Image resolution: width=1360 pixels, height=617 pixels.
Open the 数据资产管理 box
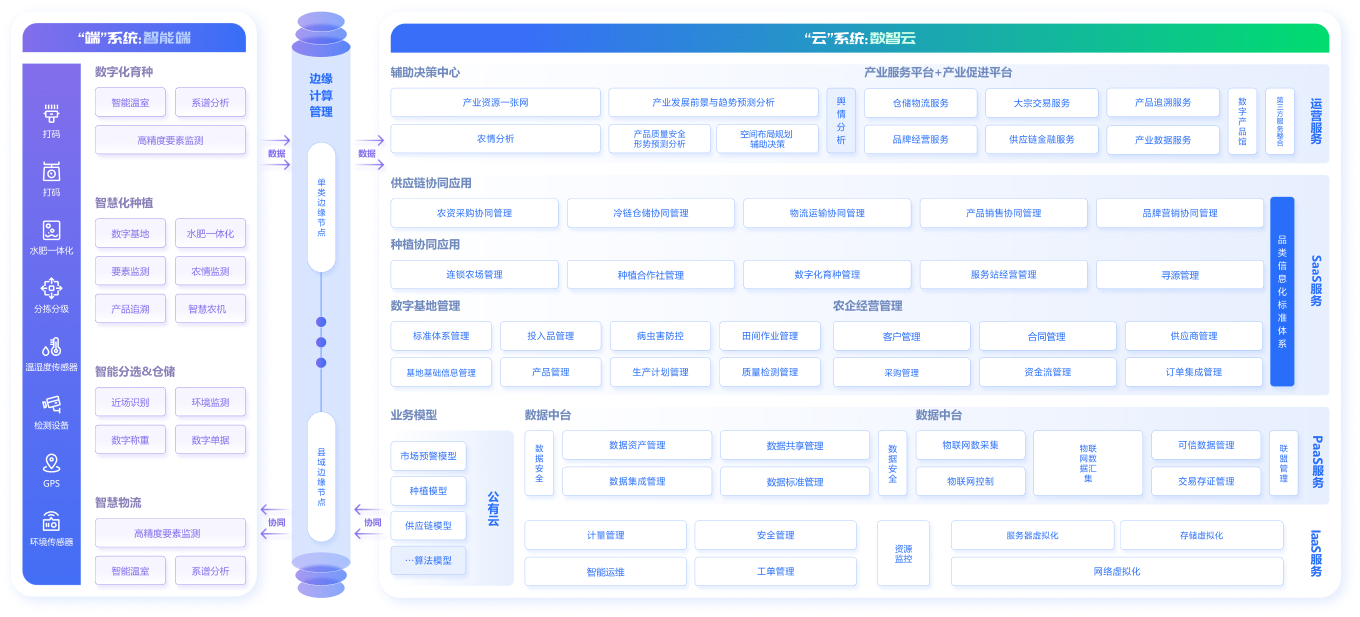[637, 445]
